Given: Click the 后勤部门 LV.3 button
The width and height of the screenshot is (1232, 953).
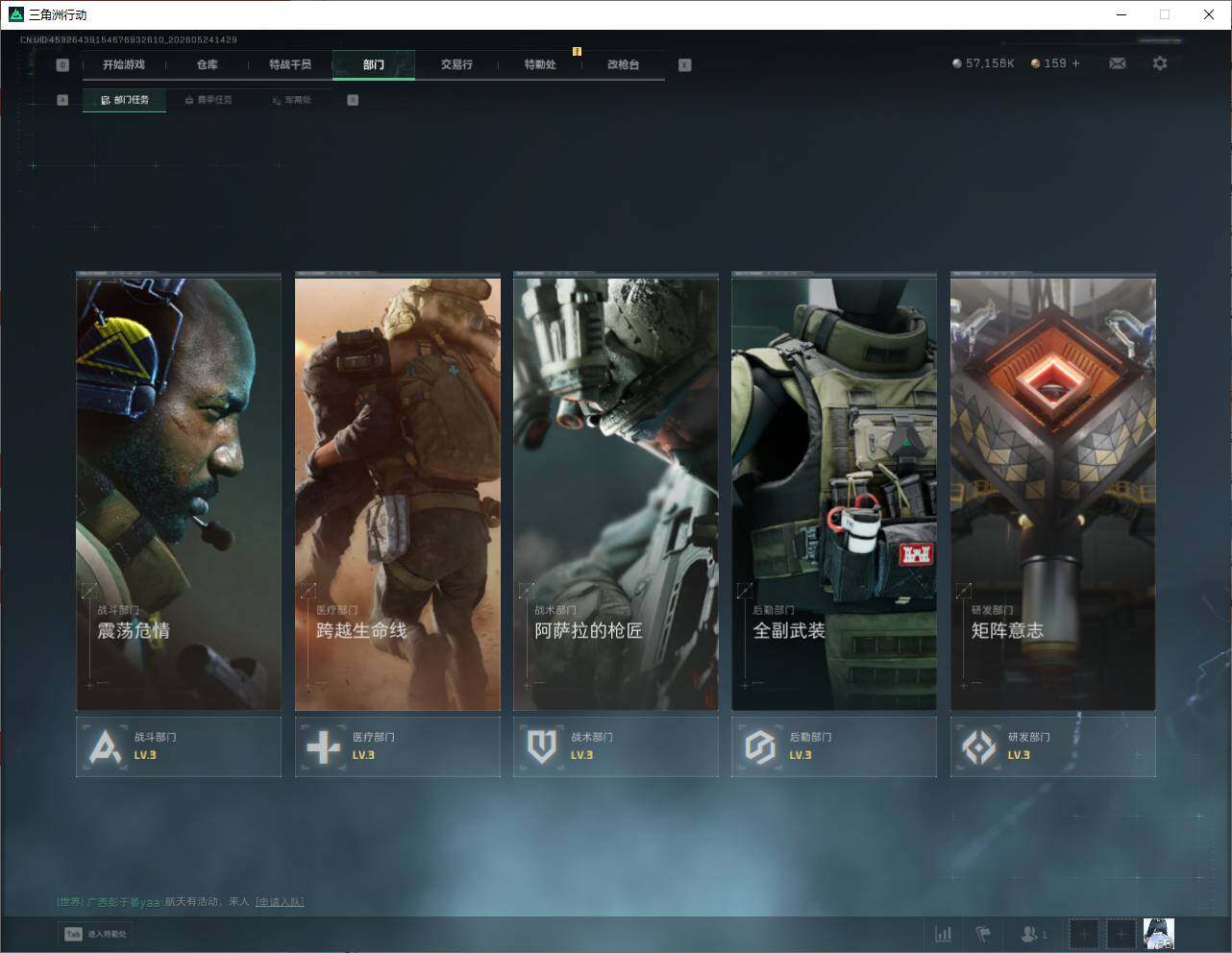Looking at the screenshot, I should [834, 746].
